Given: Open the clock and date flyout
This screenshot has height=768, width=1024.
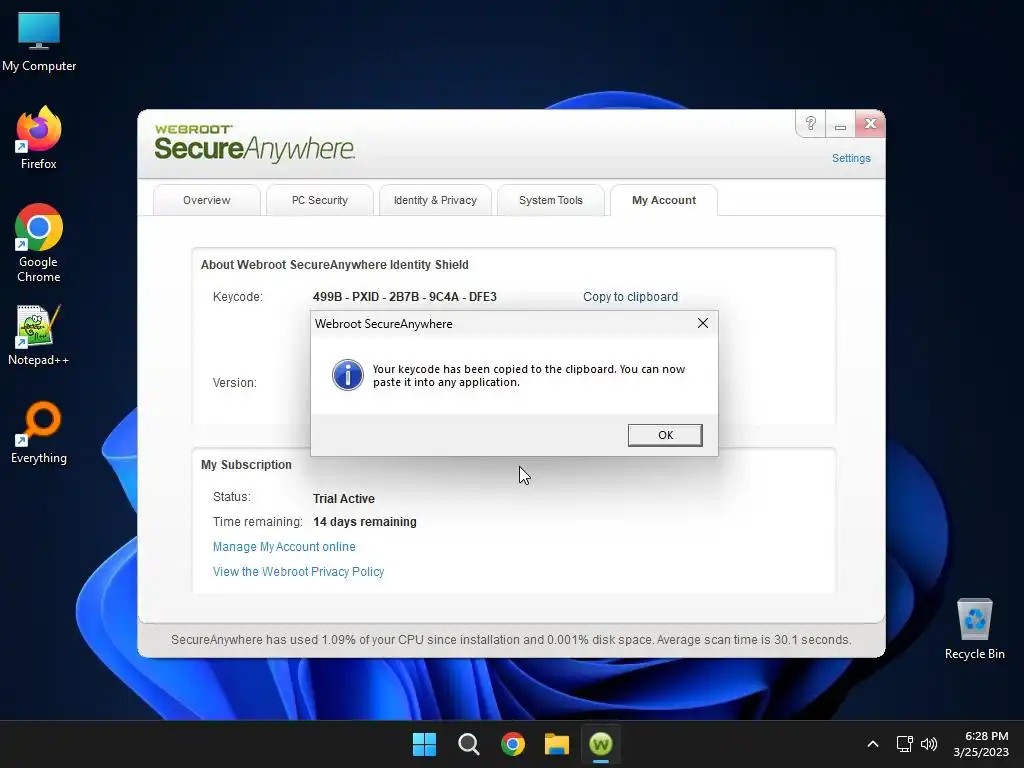Looking at the screenshot, I should tap(981, 744).
